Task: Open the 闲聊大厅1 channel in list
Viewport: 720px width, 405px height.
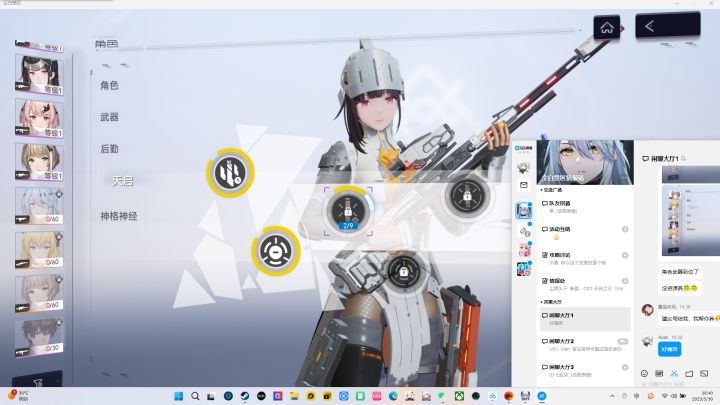Action: (x=585, y=319)
